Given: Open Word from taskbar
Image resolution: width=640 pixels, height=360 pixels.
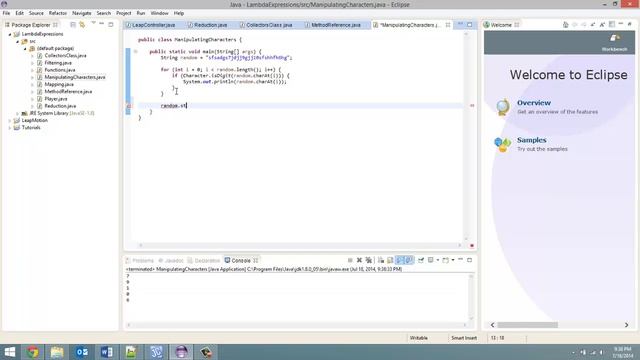Looking at the screenshot, I should (107, 352).
